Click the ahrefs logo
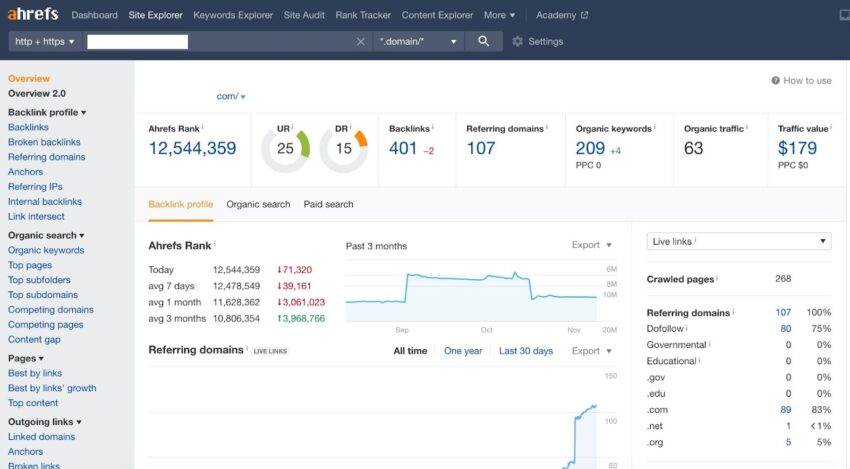Viewport: 850px width, 469px height. coord(33,14)
